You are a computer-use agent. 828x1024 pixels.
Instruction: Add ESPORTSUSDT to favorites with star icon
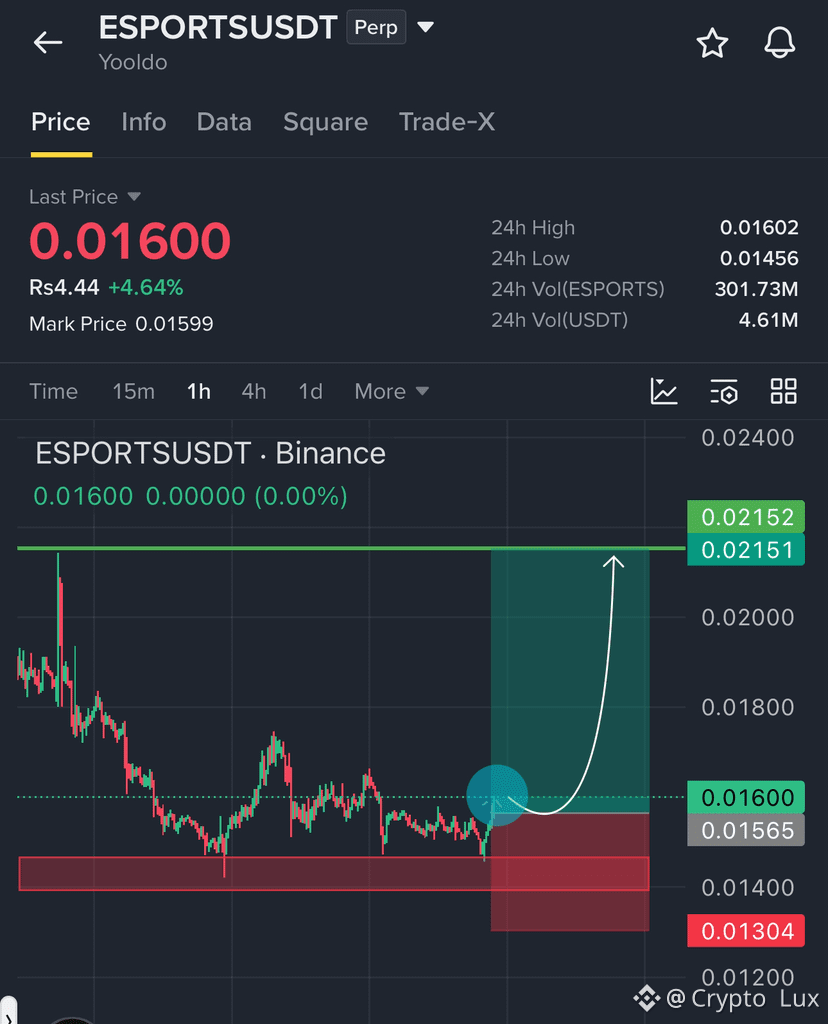click(712, 44)
